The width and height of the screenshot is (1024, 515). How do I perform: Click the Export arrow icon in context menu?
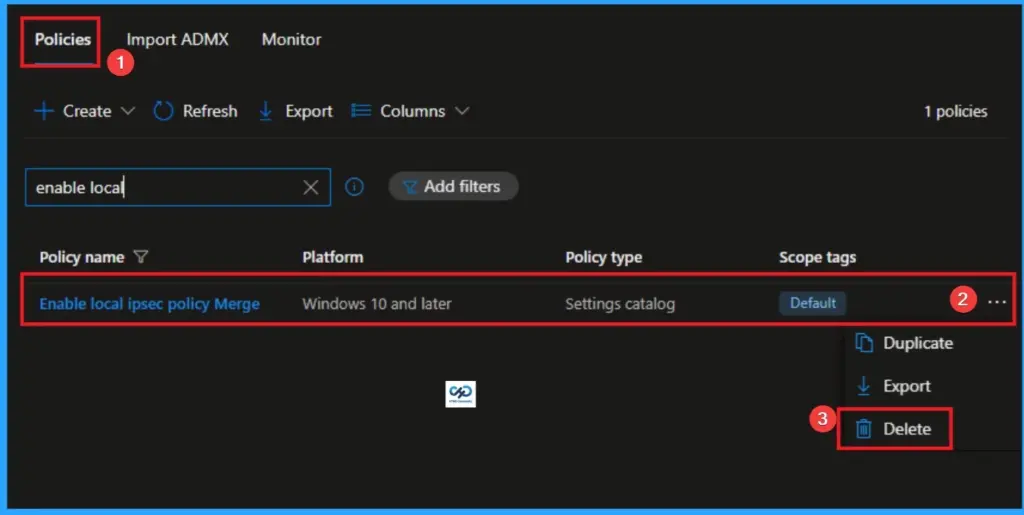863,386
